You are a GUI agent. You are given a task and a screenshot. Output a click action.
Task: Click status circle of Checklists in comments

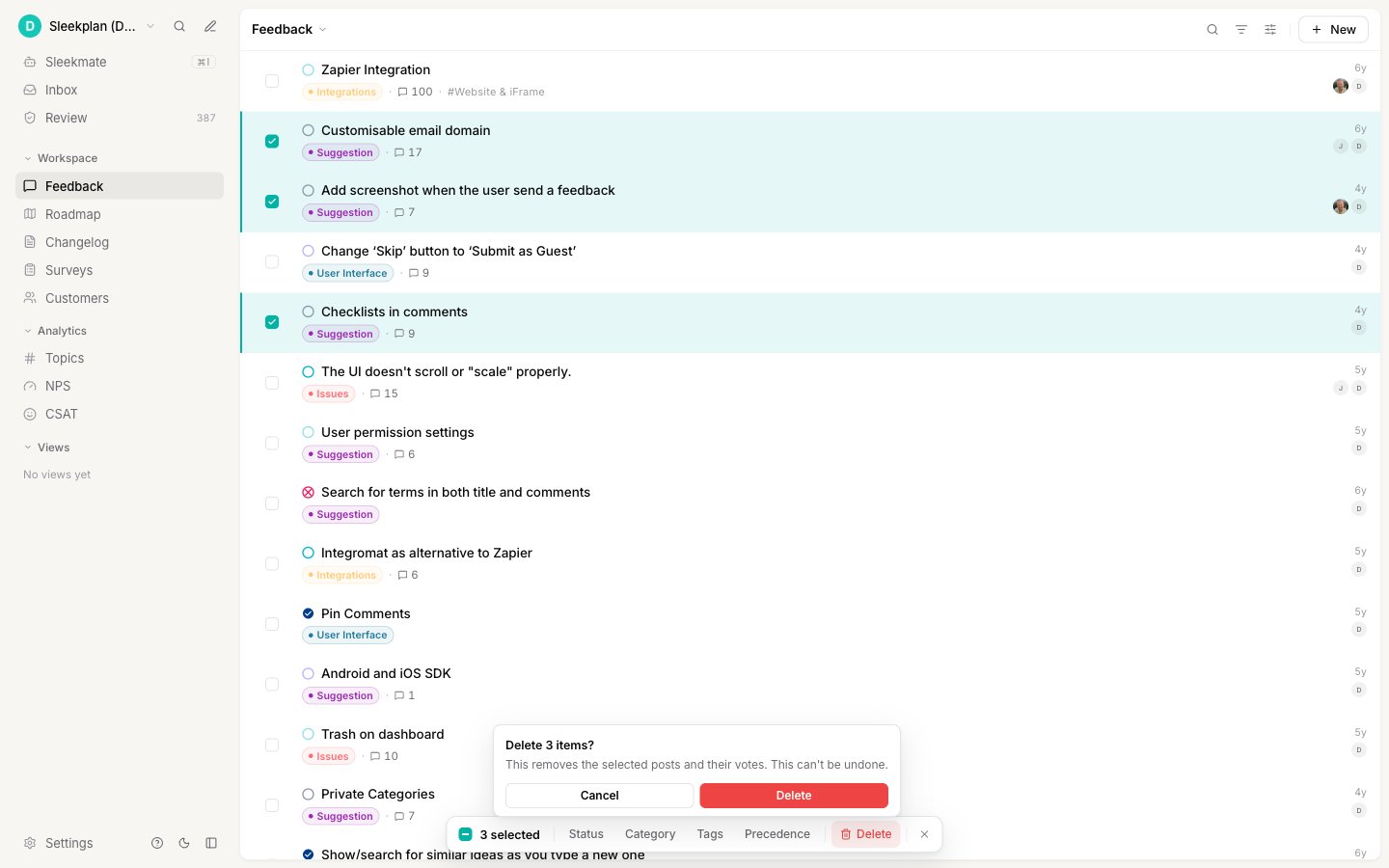(x=309, y=312)
